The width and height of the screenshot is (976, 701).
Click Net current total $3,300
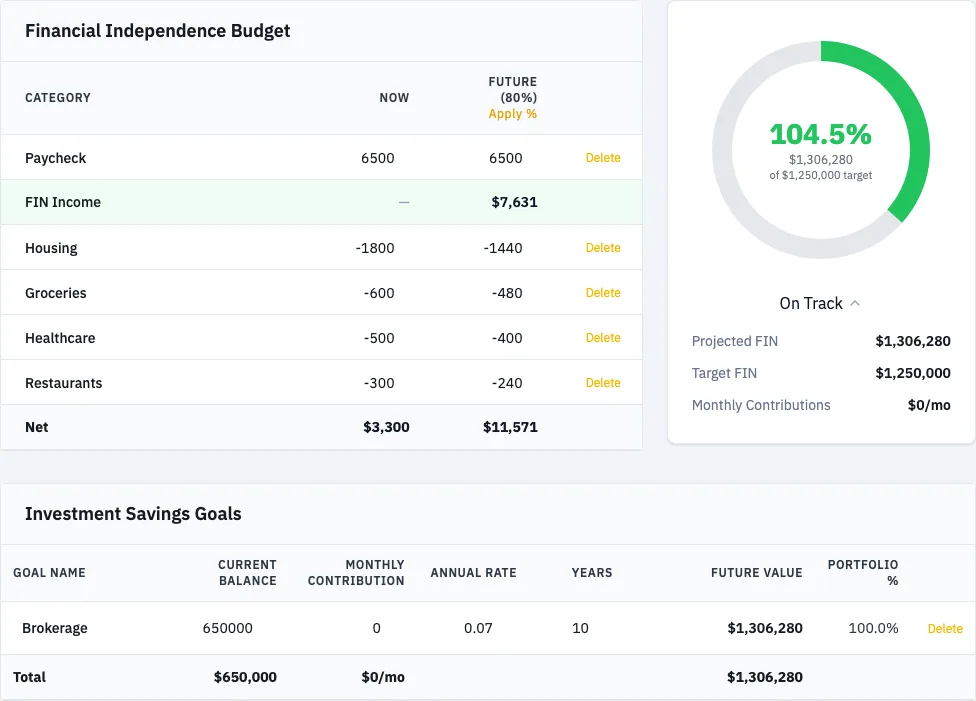pyautogui.click(x=386, y=427)
